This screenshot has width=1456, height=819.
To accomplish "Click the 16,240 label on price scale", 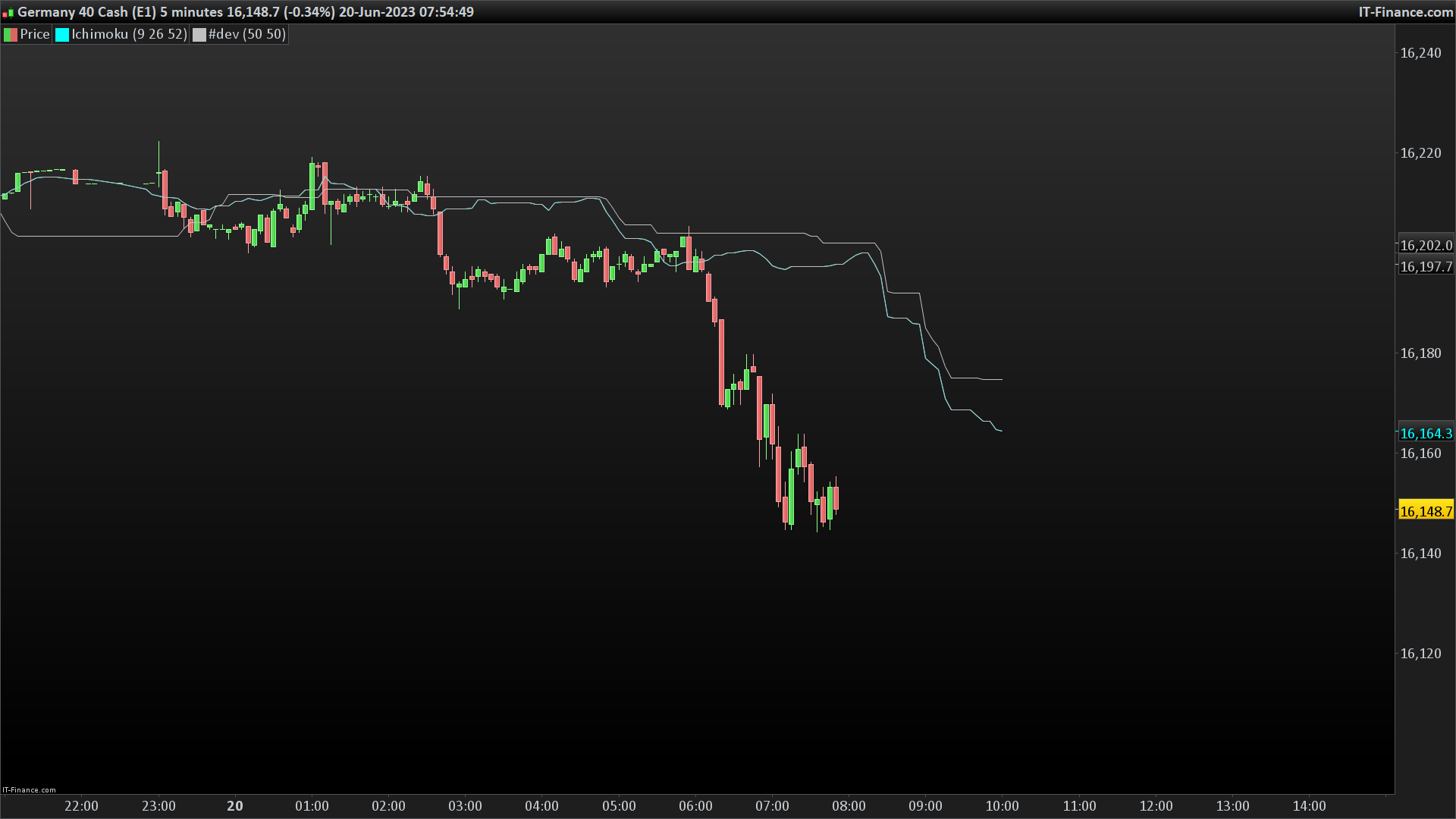I will (1420, 53).
